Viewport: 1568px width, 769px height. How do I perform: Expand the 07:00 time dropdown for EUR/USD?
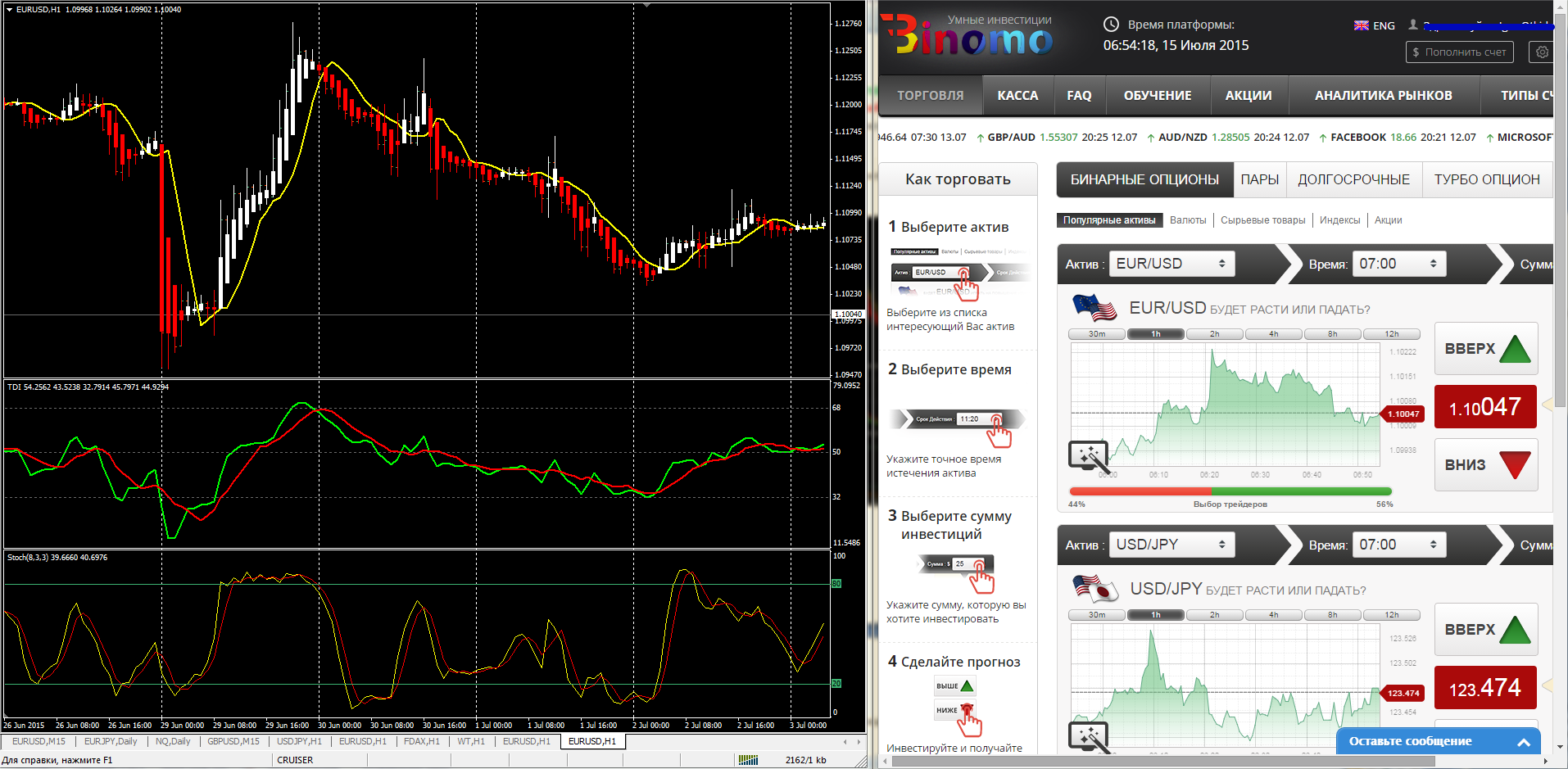click(x=1398, y=264)
